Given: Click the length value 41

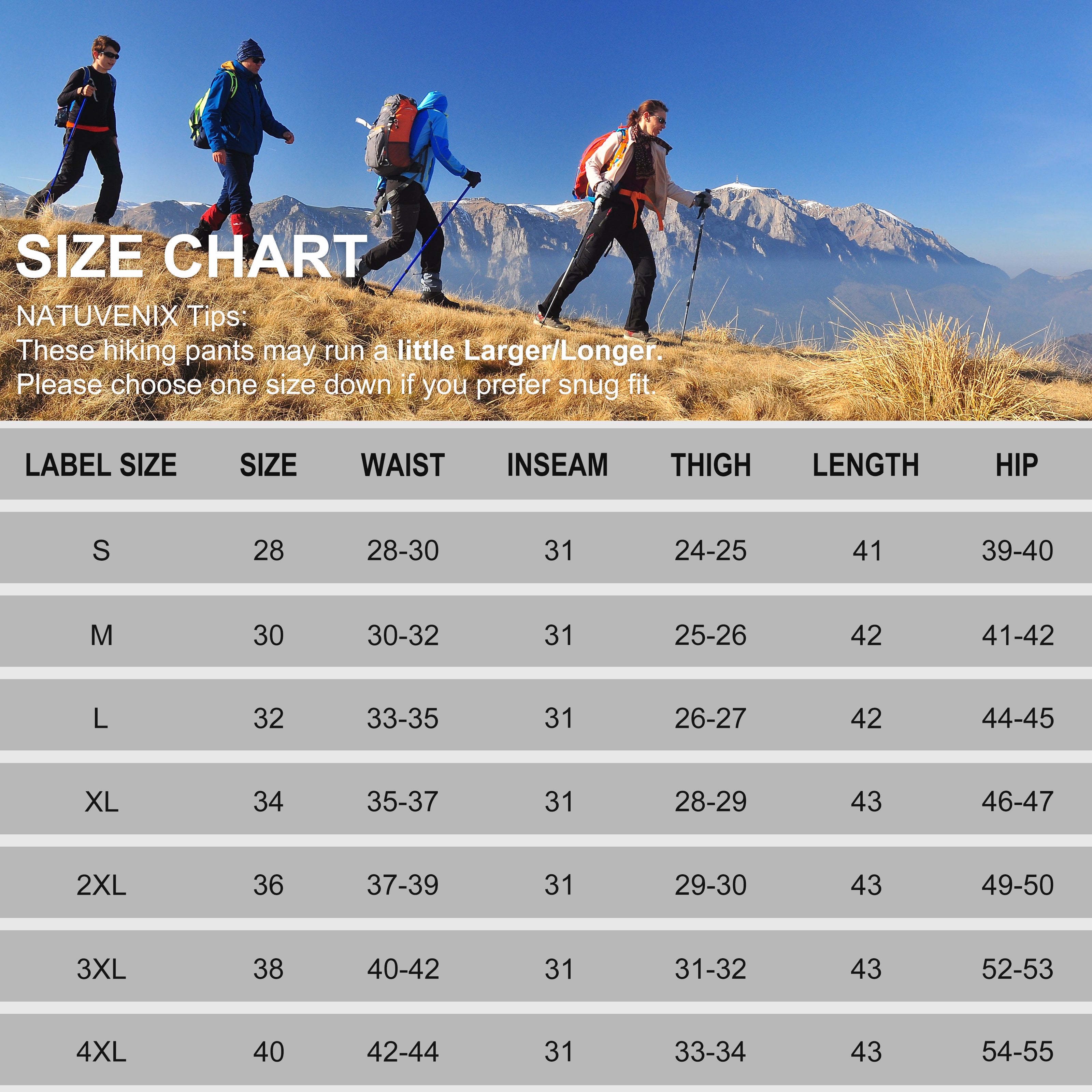Looking at the screenshot, I should (866, 550).
